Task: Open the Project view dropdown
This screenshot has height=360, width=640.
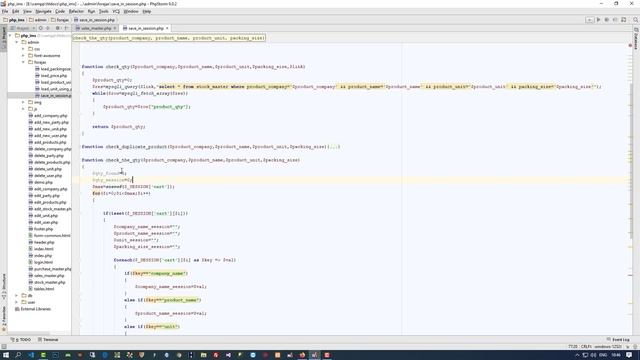Action: pos(23,28)
